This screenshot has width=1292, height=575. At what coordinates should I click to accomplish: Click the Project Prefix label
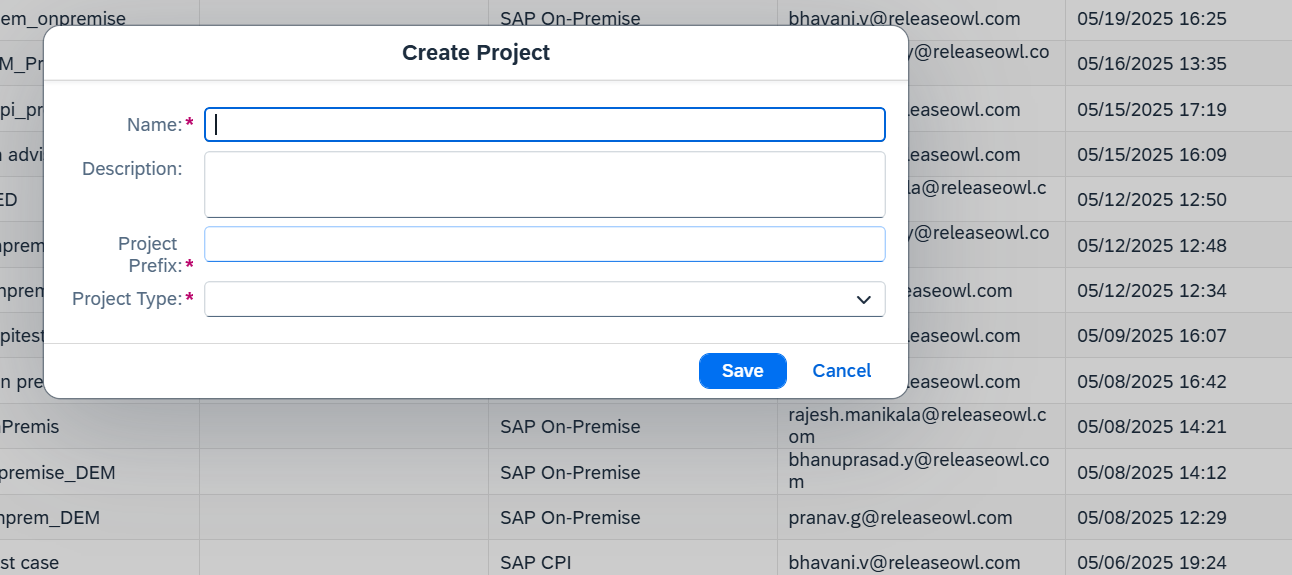click(x=148, y=254)
